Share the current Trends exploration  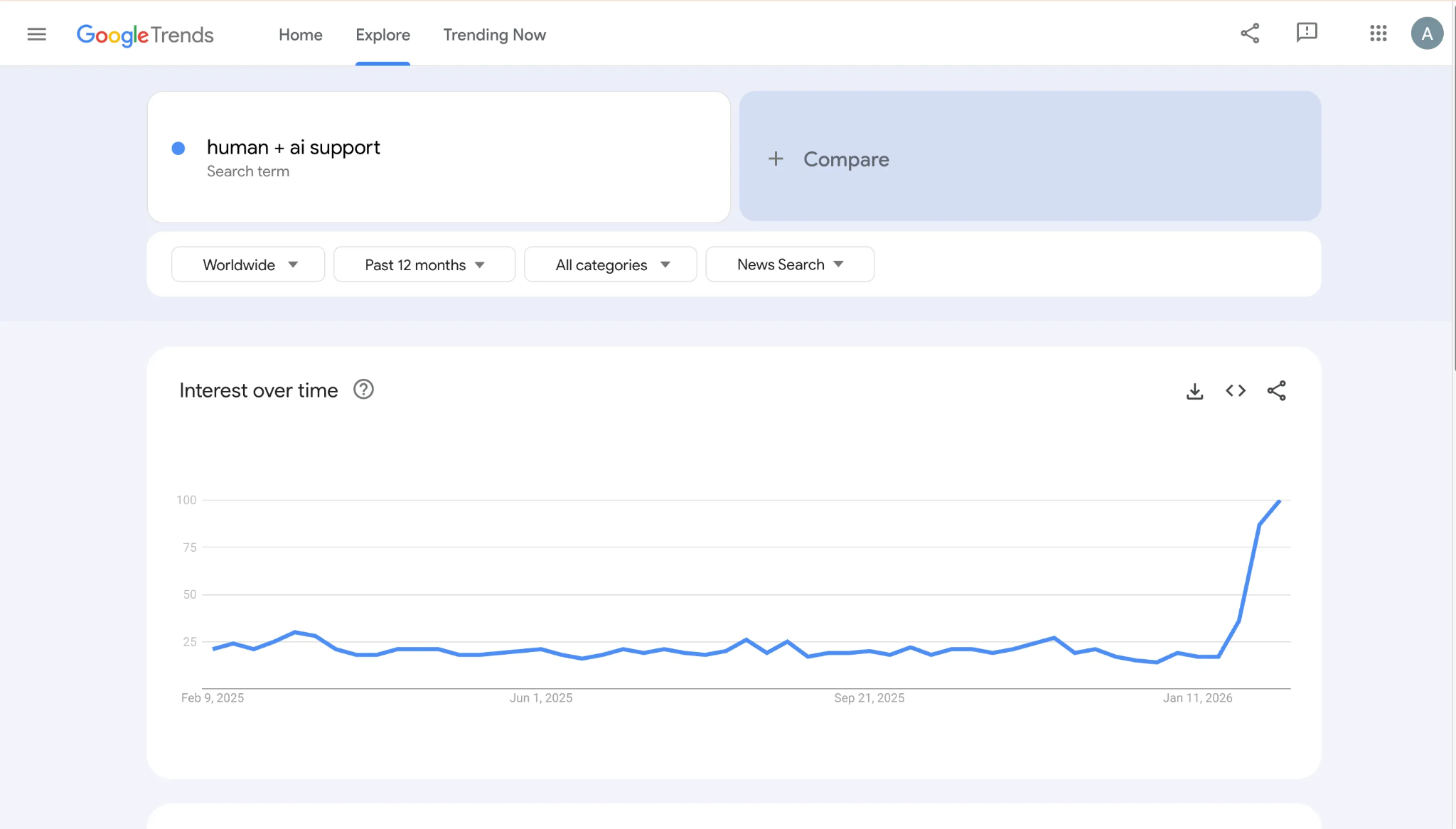pyautogui.click(x=1251, y=33)
